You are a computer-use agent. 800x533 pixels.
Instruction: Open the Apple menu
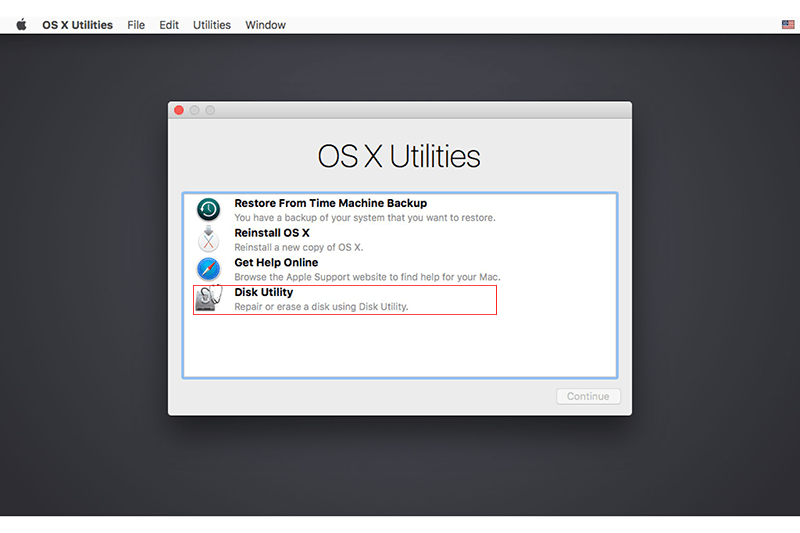[21, 25]
